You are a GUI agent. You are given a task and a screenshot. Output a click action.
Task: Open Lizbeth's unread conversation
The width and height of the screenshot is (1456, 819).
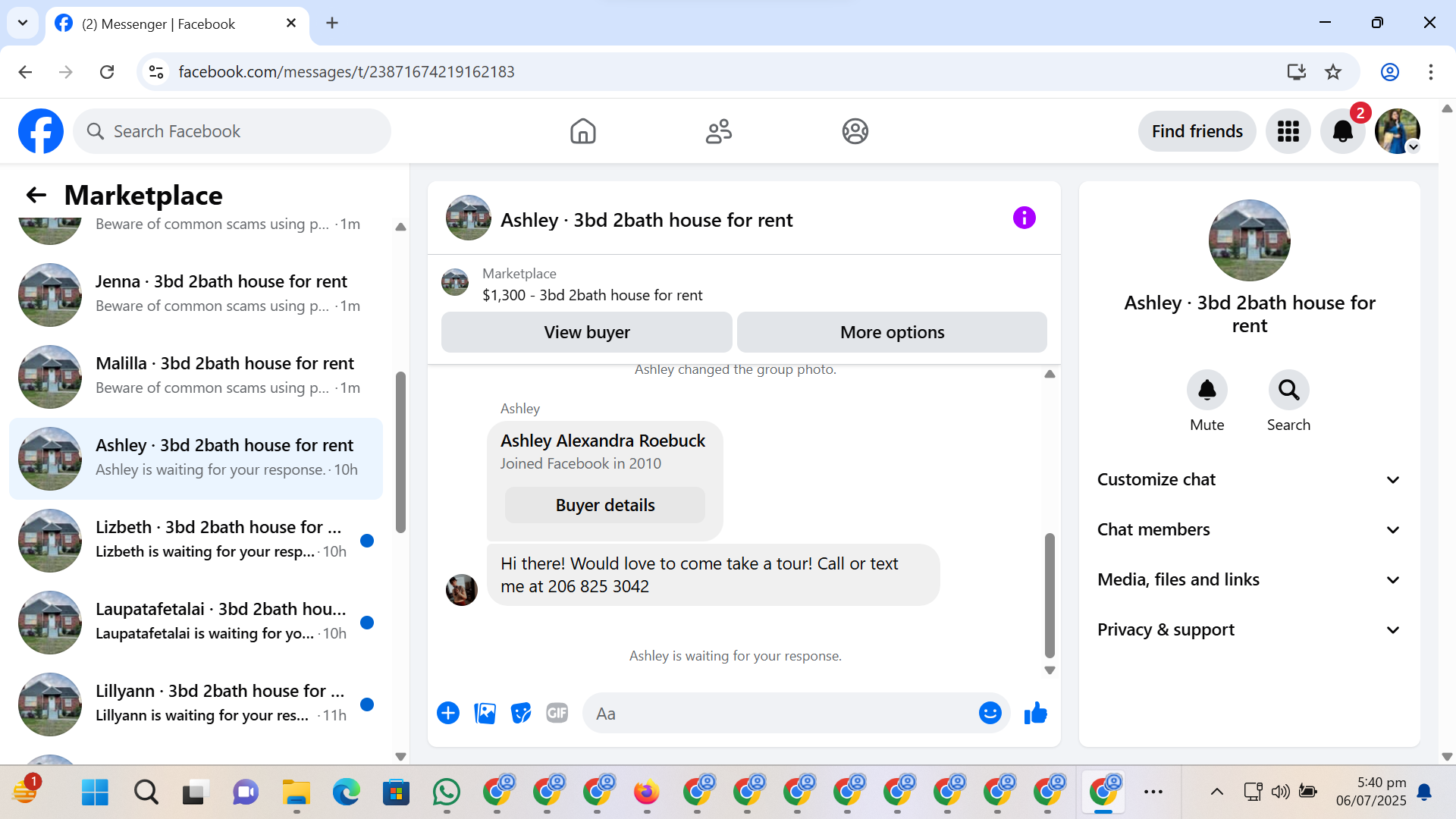pyautogui.click(x=196, y=540)
